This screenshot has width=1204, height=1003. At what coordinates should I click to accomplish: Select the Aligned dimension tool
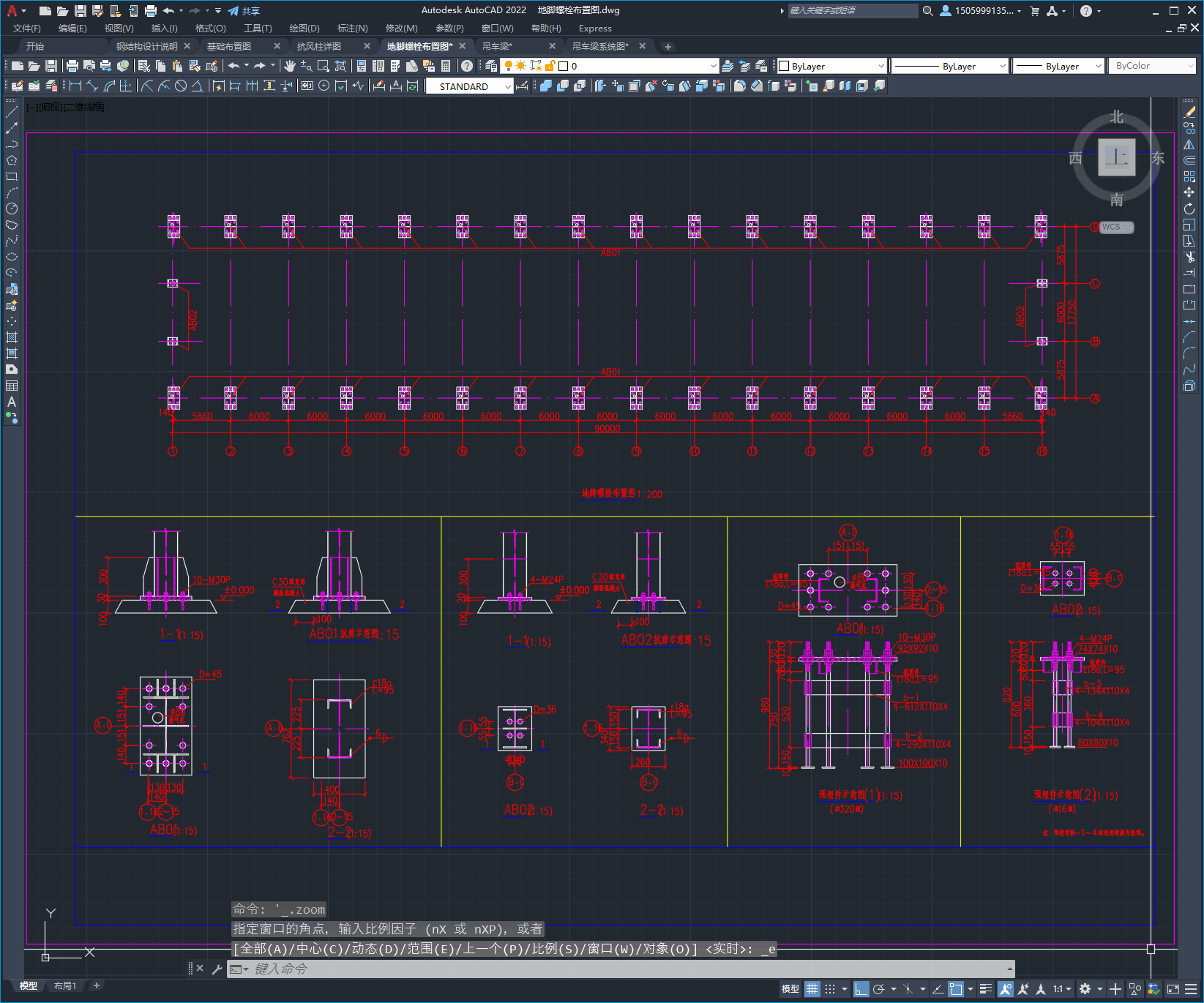pos(92,86)
